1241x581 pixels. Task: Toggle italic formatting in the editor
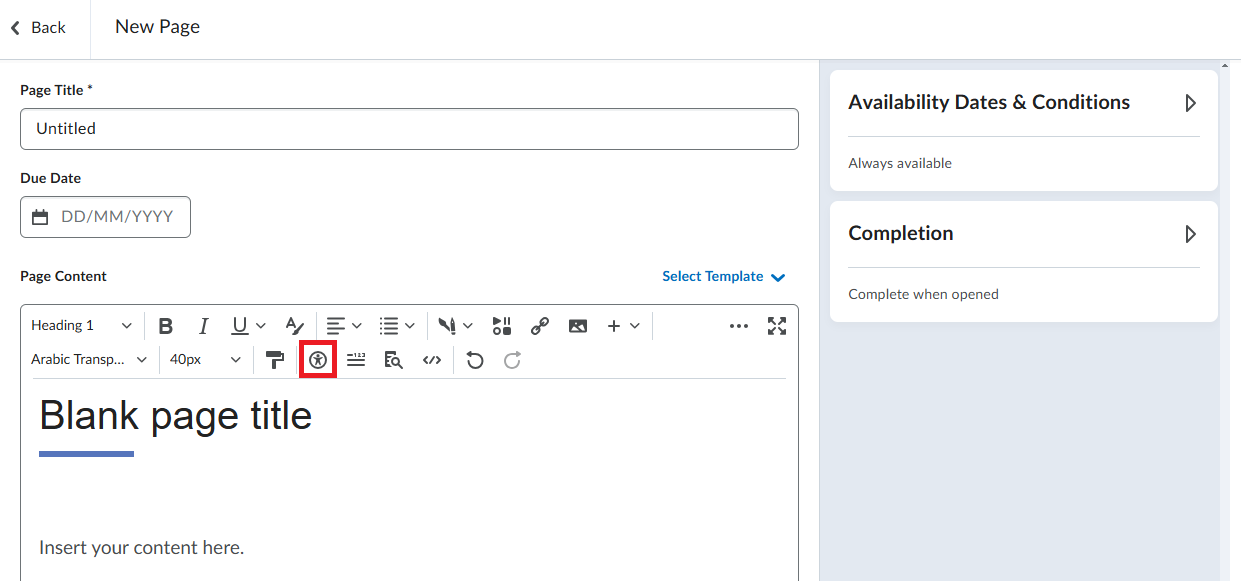(203, 326)
